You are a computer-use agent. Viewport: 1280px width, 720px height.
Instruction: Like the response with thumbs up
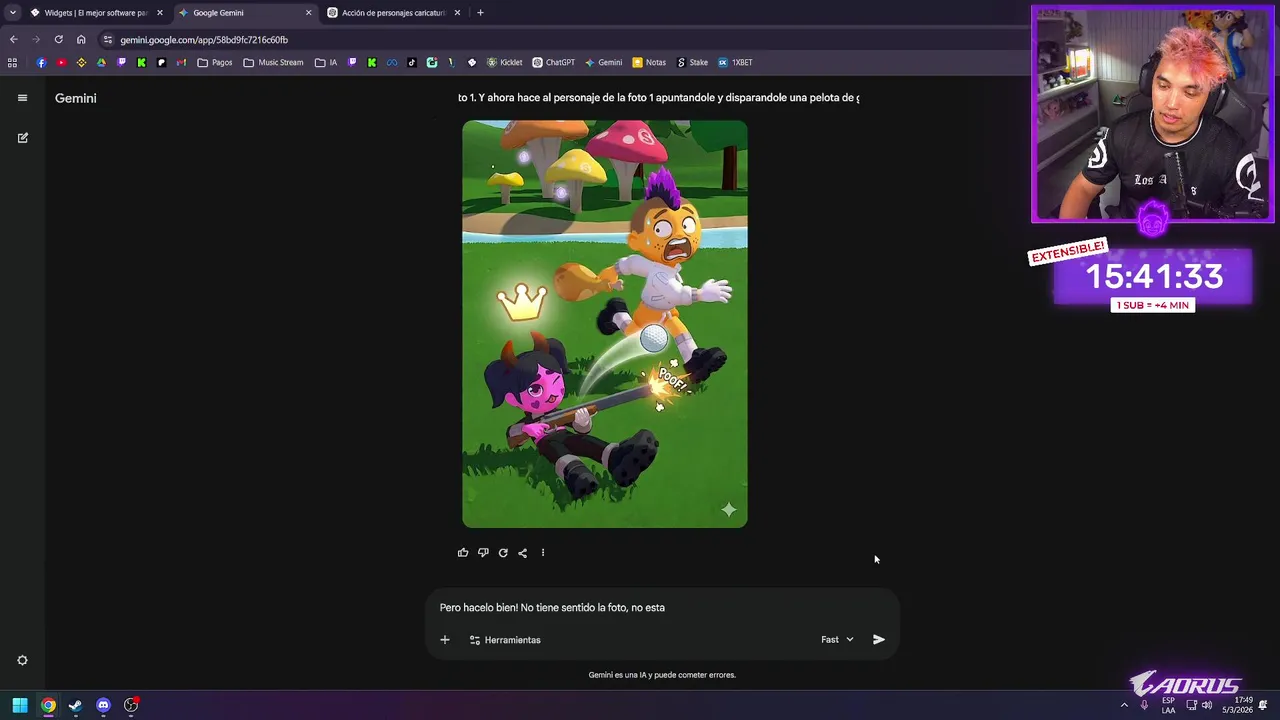pyautogui.click(x=463, y=553)
